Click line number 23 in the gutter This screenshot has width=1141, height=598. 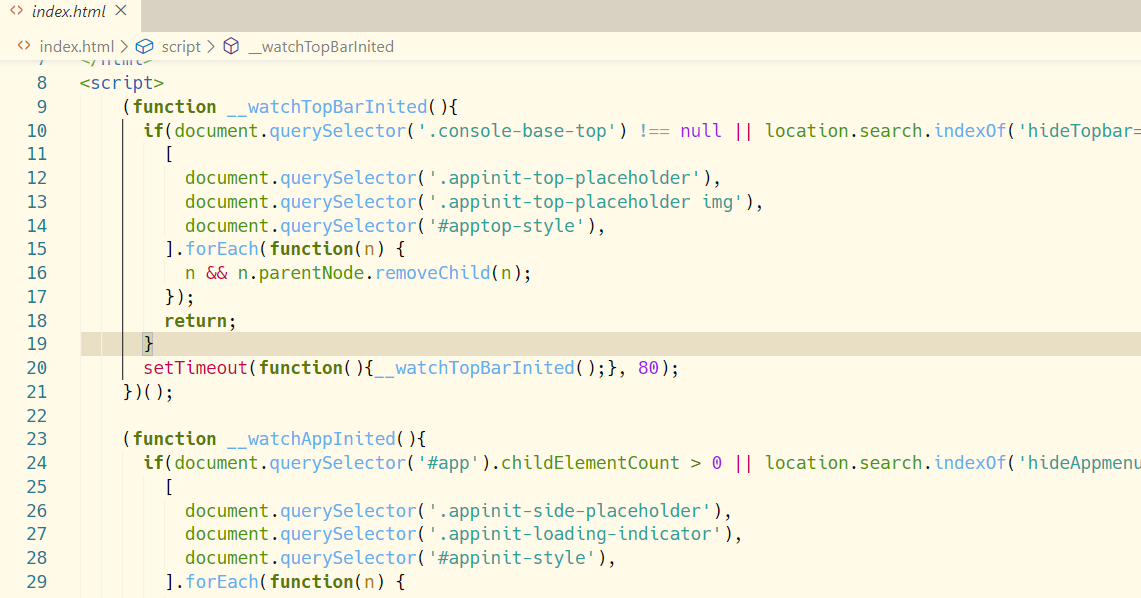tap(36, 439)
